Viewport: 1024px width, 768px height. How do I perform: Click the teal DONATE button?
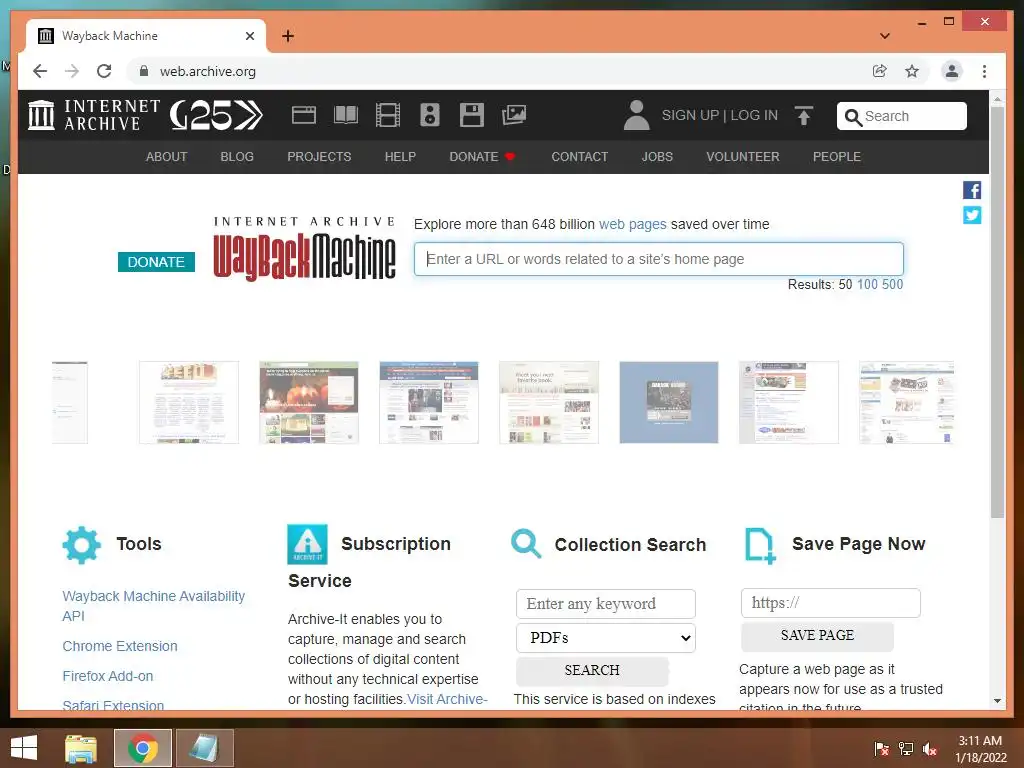coord(156,262)
